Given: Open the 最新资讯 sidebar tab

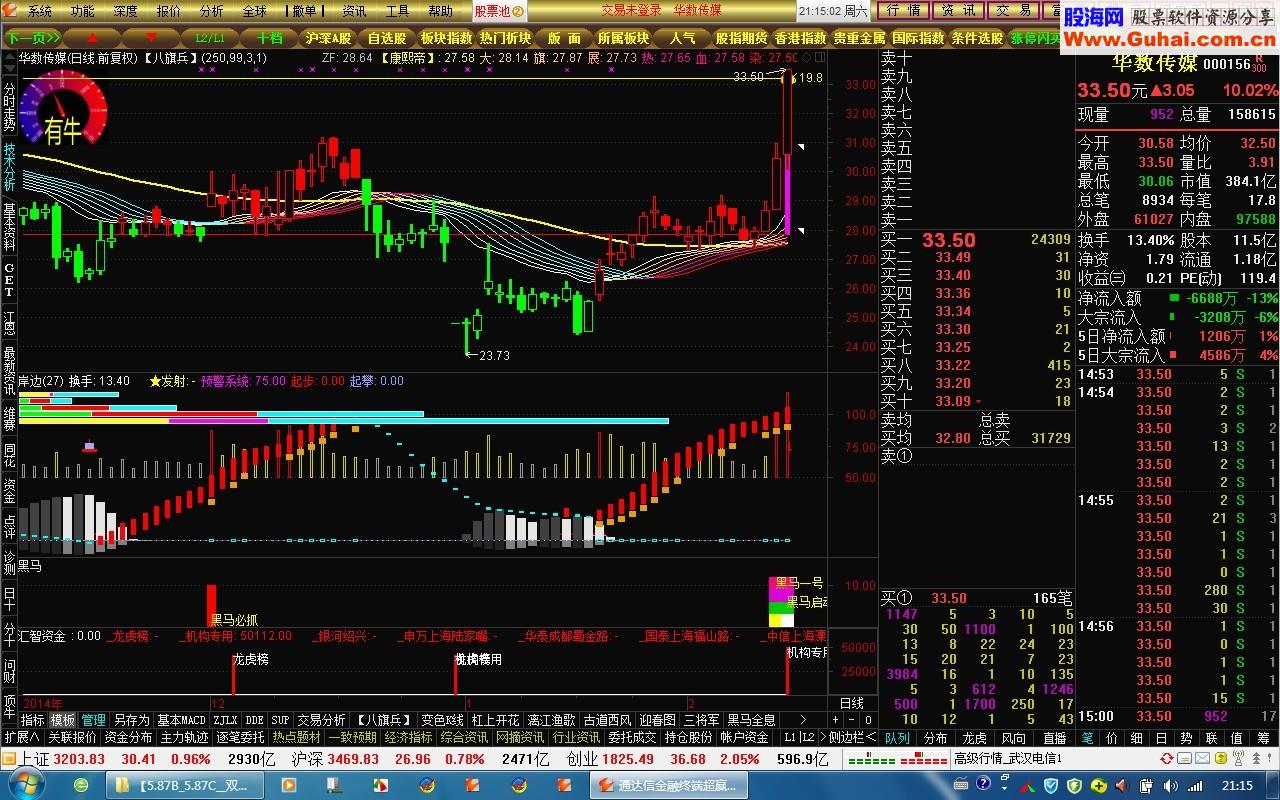Looking at the screenshot, I should 9,369.
